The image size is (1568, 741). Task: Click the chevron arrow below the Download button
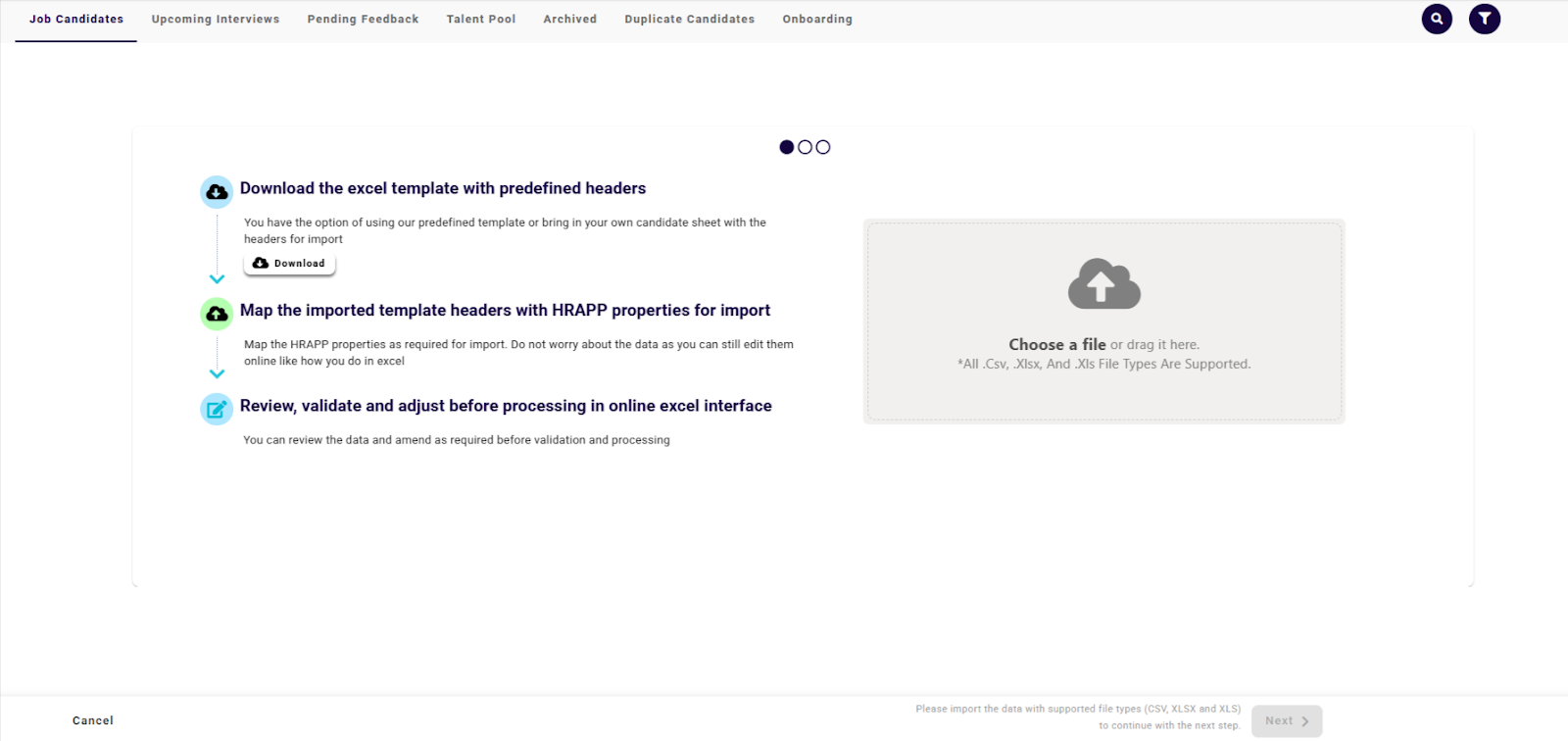point(218,279)
